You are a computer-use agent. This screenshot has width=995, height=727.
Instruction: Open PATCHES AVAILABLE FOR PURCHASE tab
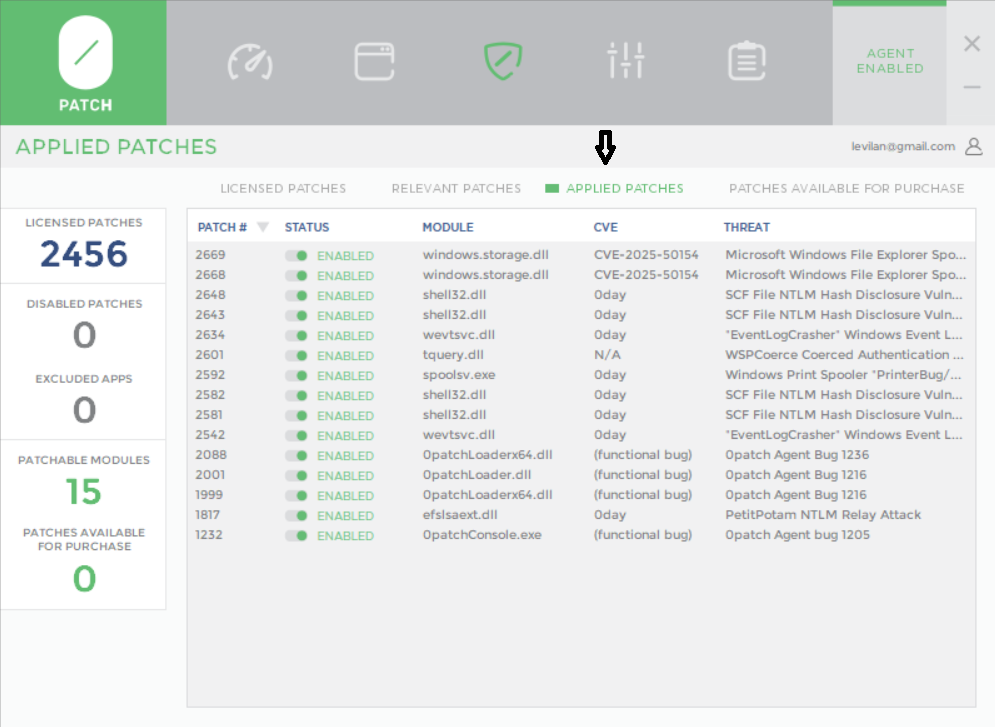click(847, 188)
